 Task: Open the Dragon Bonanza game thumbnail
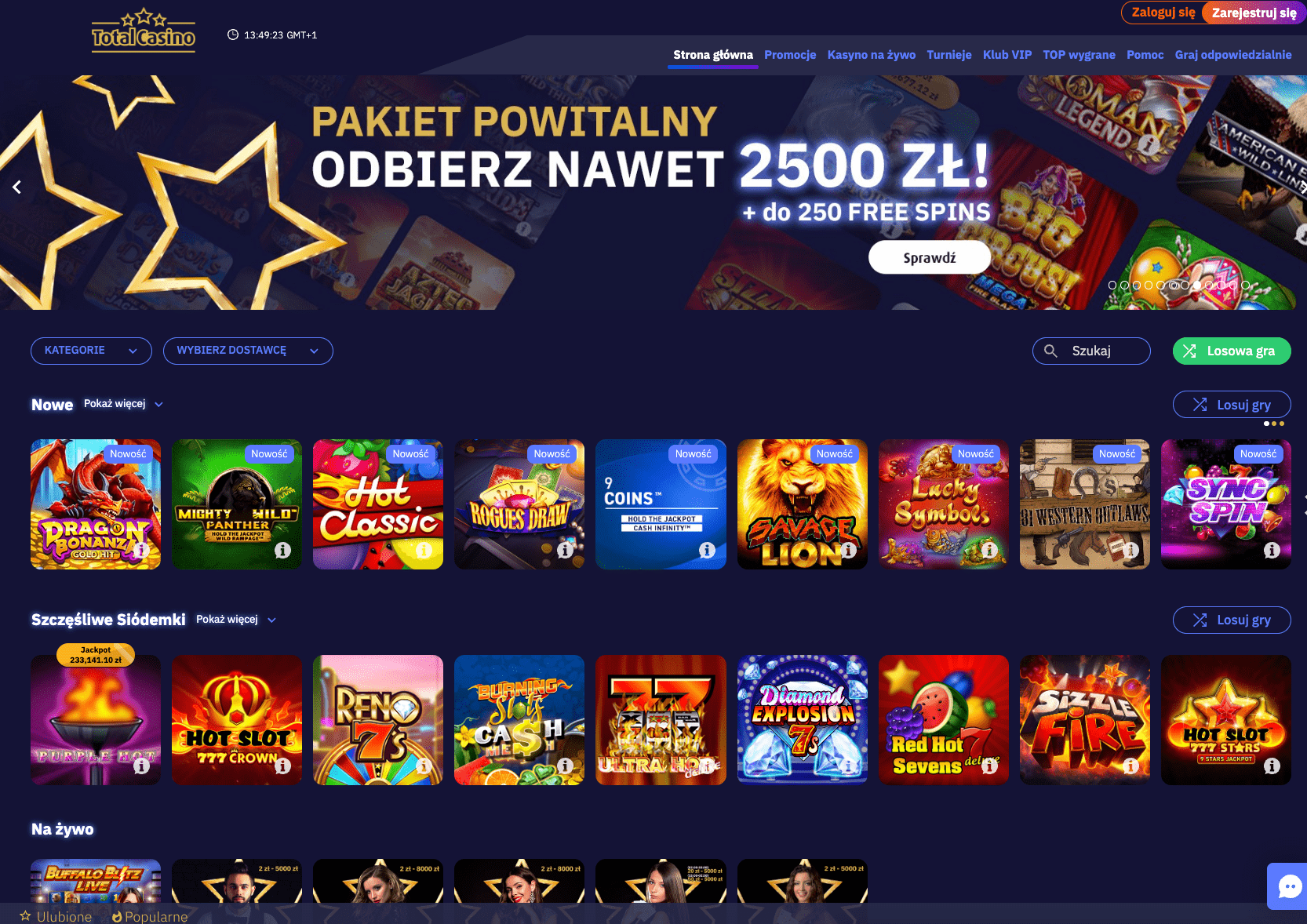96,504
